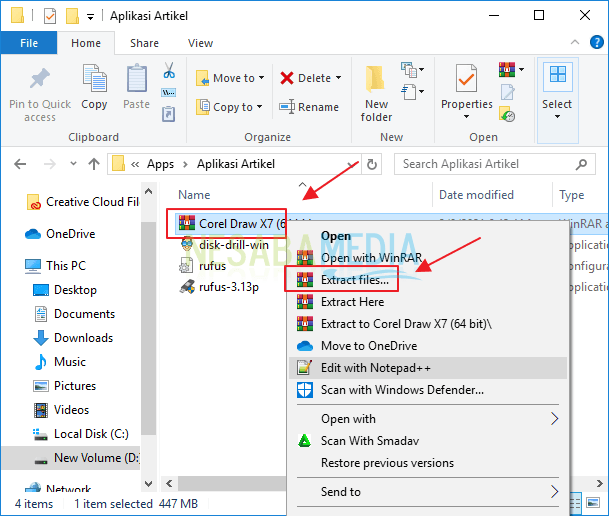The image size is (609, 516).
Task: Expand the Send to submenu
Action: 428,492
